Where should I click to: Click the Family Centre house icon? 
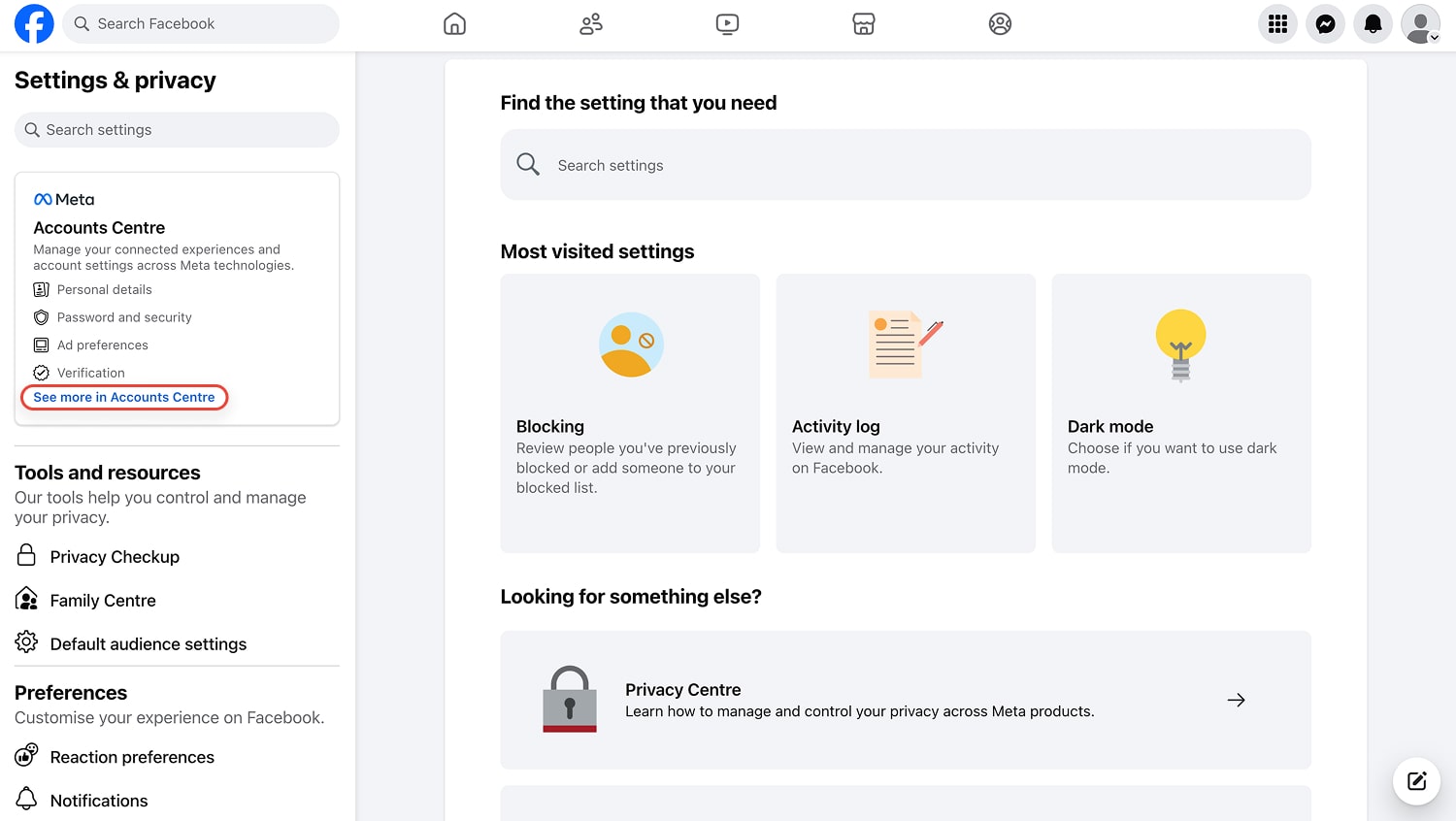click(x=26, y=599)
